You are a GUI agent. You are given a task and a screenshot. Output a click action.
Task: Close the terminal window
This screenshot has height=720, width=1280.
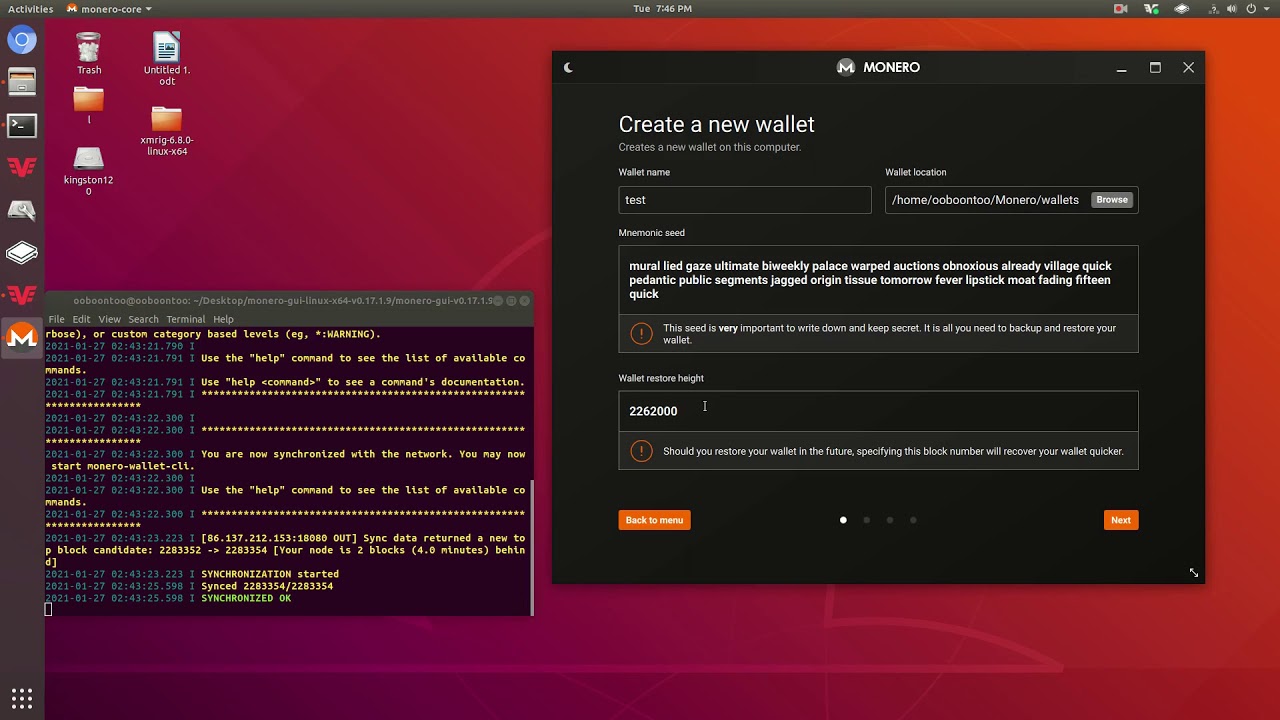click(x=524, y=300)
